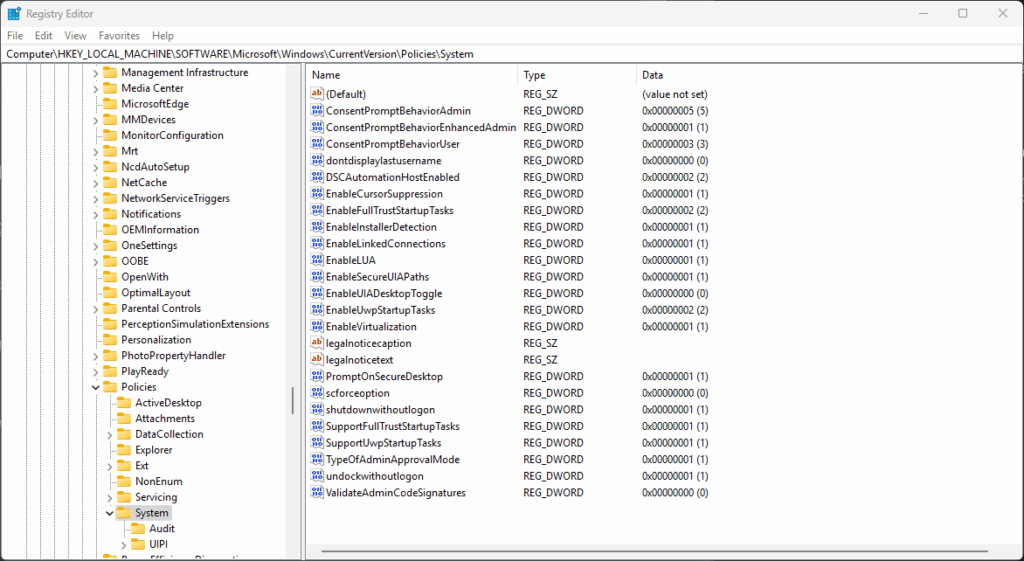Select the ConsentPromptBehaviorEnhancedAdmin value name
1024x561 pixels.
click(421, 127)
